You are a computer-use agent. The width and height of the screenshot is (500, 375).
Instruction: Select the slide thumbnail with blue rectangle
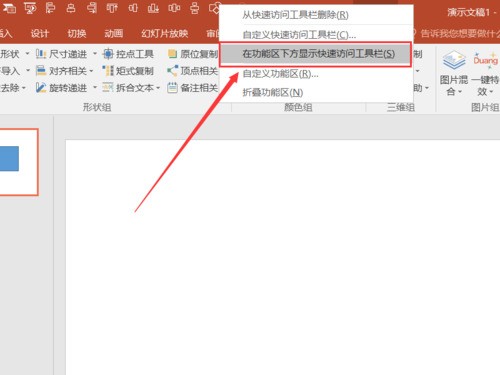click(18, 162)
